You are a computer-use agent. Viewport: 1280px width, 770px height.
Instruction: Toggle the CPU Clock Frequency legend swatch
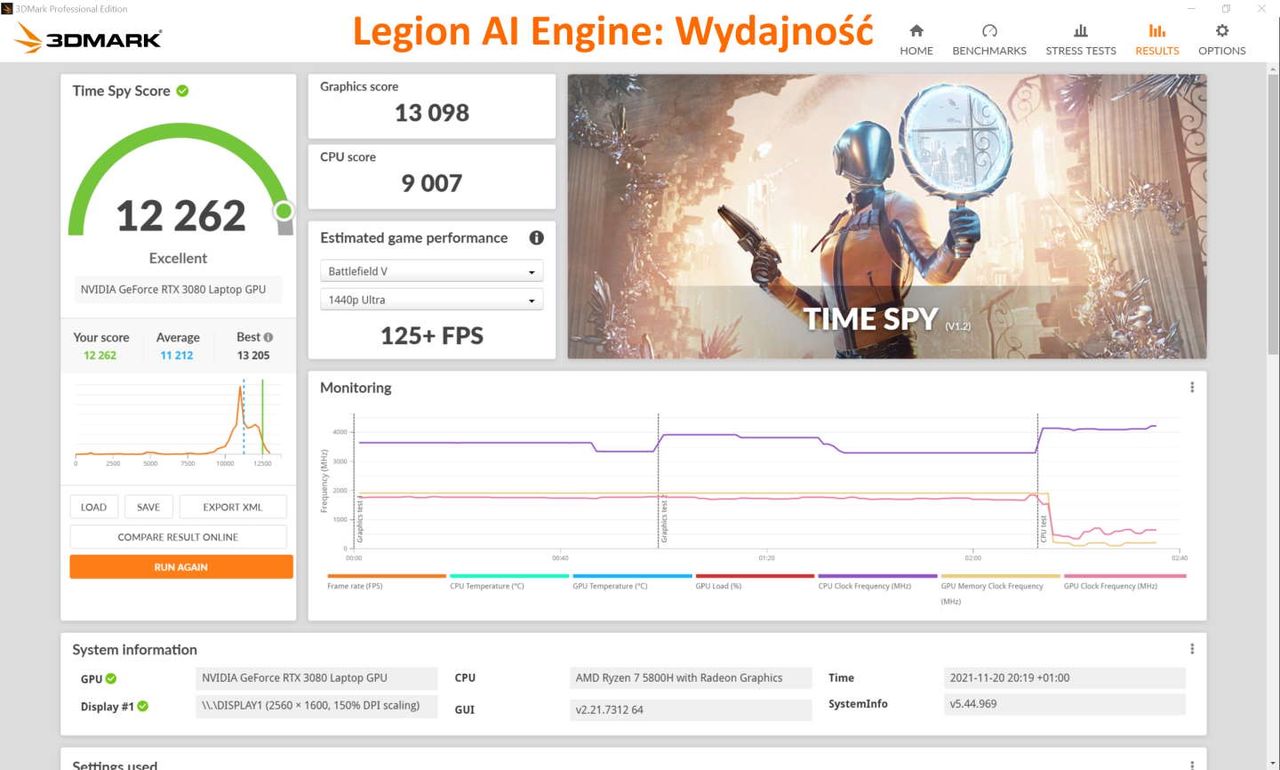coord(878,576)
